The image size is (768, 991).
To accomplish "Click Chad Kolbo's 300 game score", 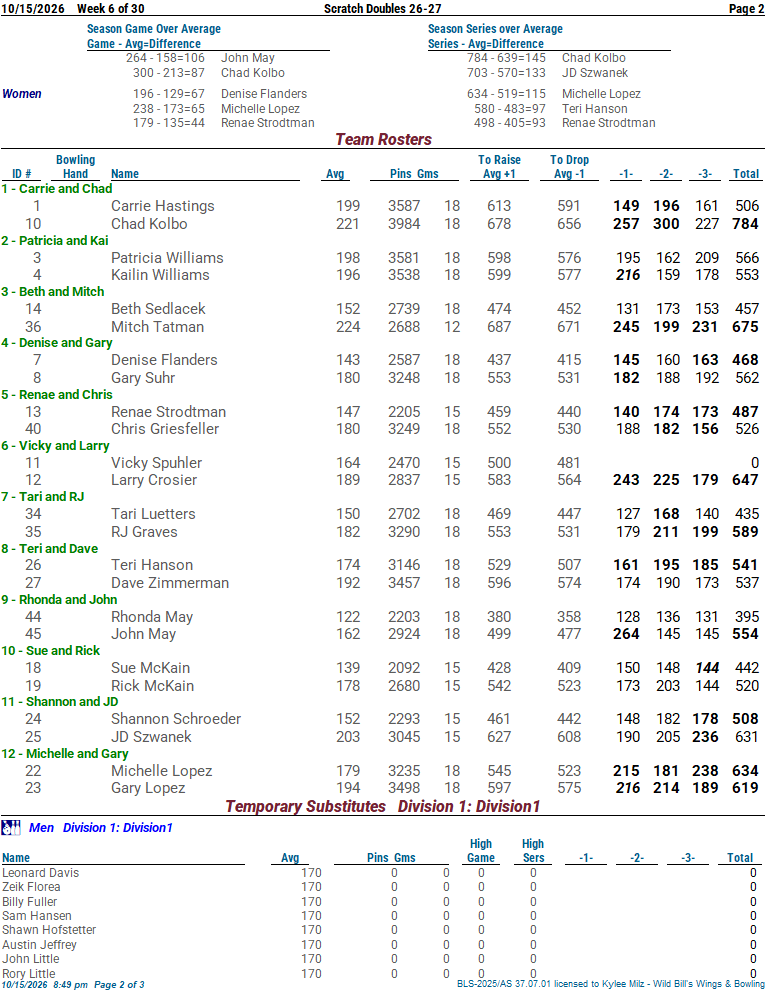I will tap(666, 224).
